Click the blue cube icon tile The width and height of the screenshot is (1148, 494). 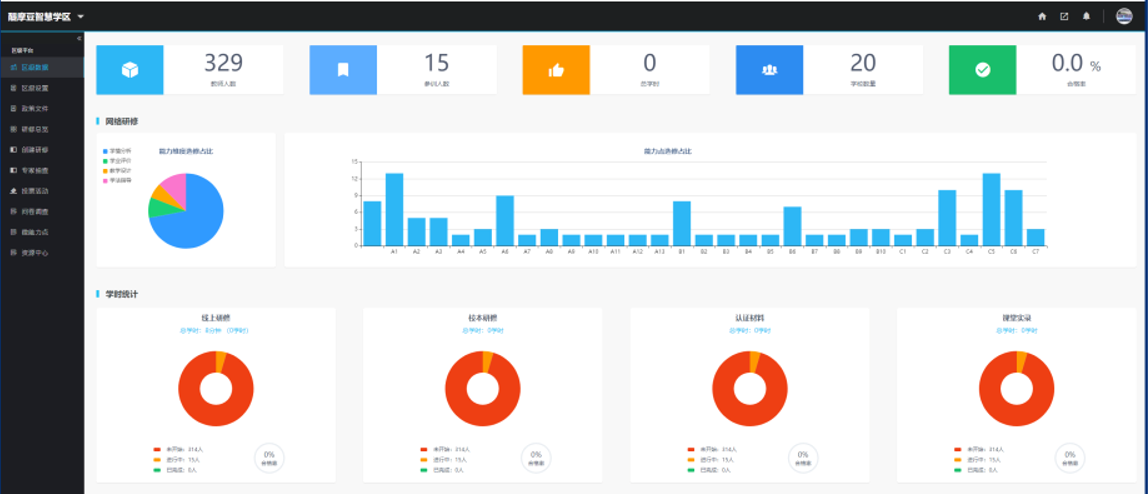(x=129, y=70)
